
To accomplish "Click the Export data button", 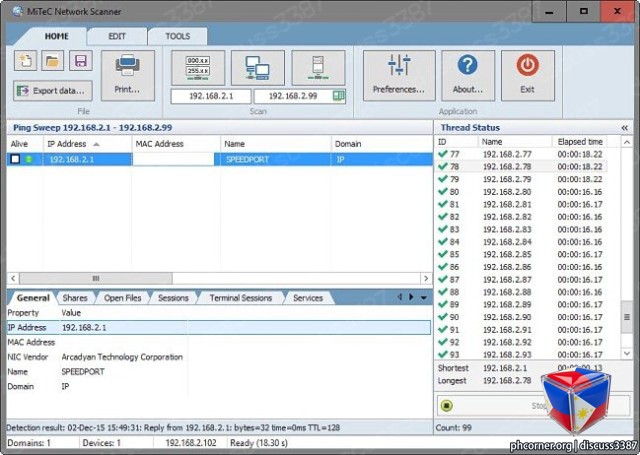I will (53, 91).
